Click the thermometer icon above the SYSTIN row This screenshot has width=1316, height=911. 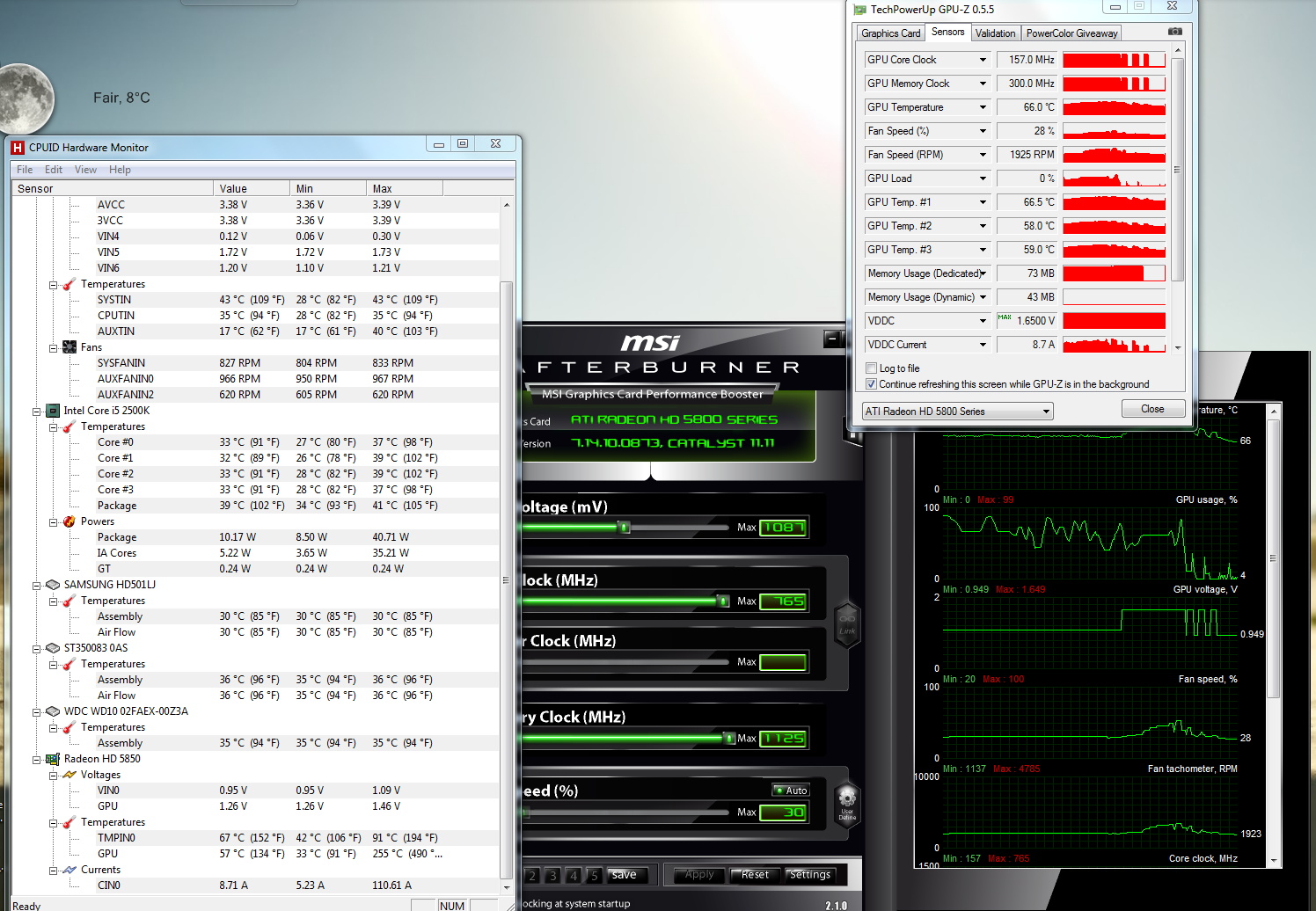69,284
